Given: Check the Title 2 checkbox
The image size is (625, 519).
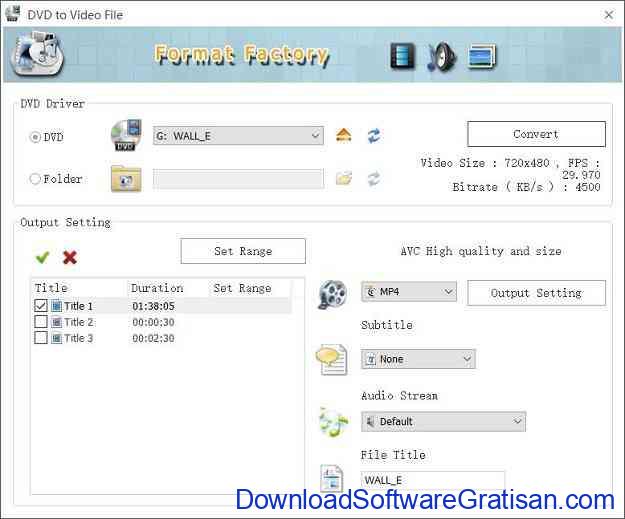Looking at the screenshot, I should pyautogui.click(x=41, y=322).
